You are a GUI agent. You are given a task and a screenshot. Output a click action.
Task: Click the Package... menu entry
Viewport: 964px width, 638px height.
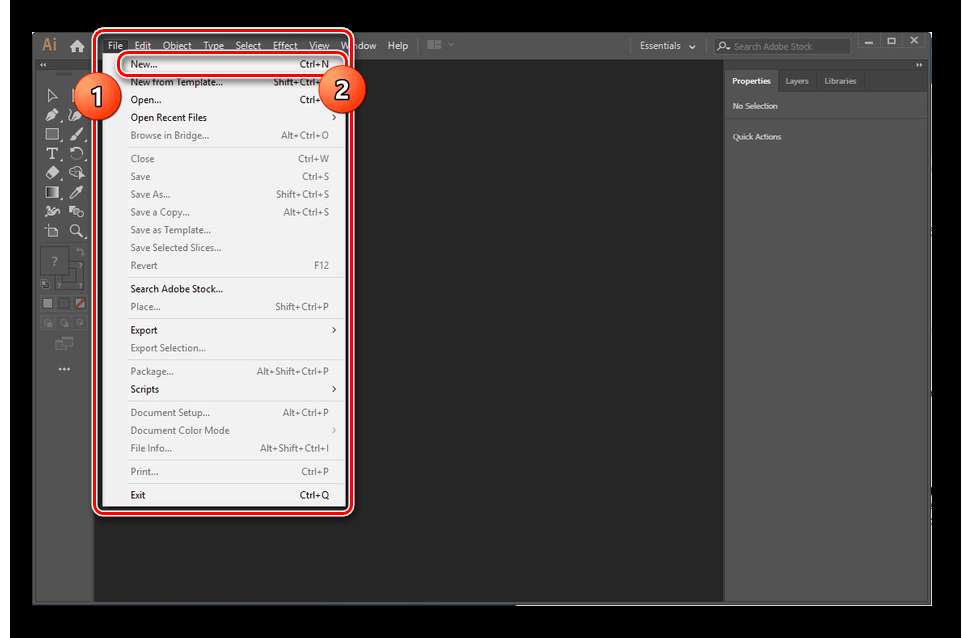pyautogui.click(x=224, y=371)
